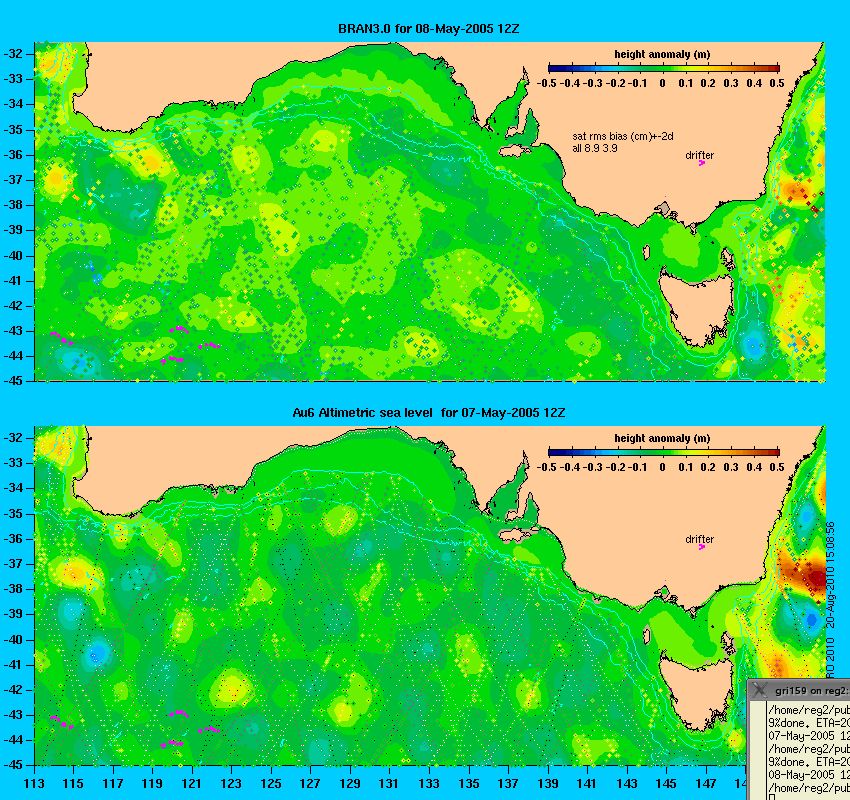Click the -41 latitude label in the Altimetric panel
This screenshot has width=850, height=800.
point(13,664)
